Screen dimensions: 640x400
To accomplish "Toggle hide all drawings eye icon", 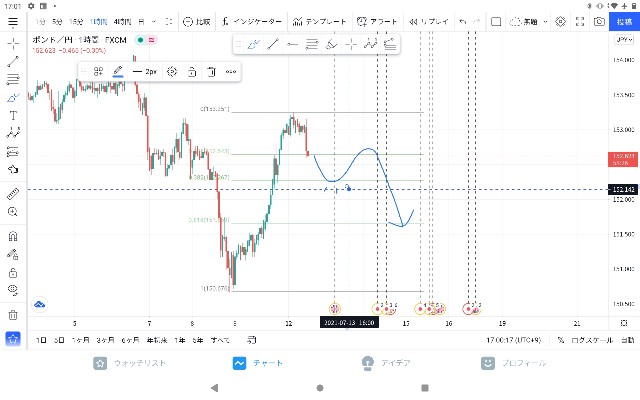I will 13,290.
